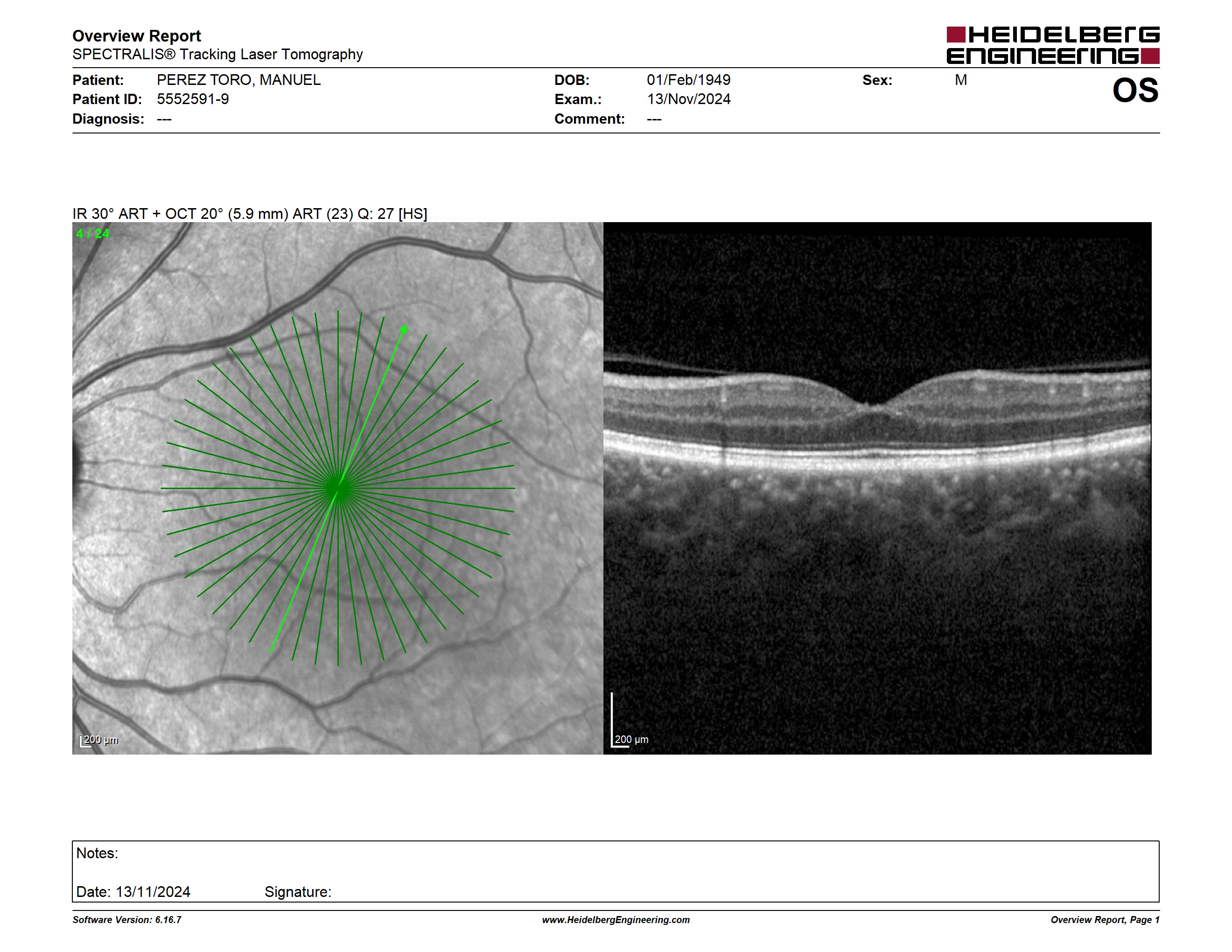Click the IR fundus image
Screen dimensions: 1232x952
pos(337,488)
